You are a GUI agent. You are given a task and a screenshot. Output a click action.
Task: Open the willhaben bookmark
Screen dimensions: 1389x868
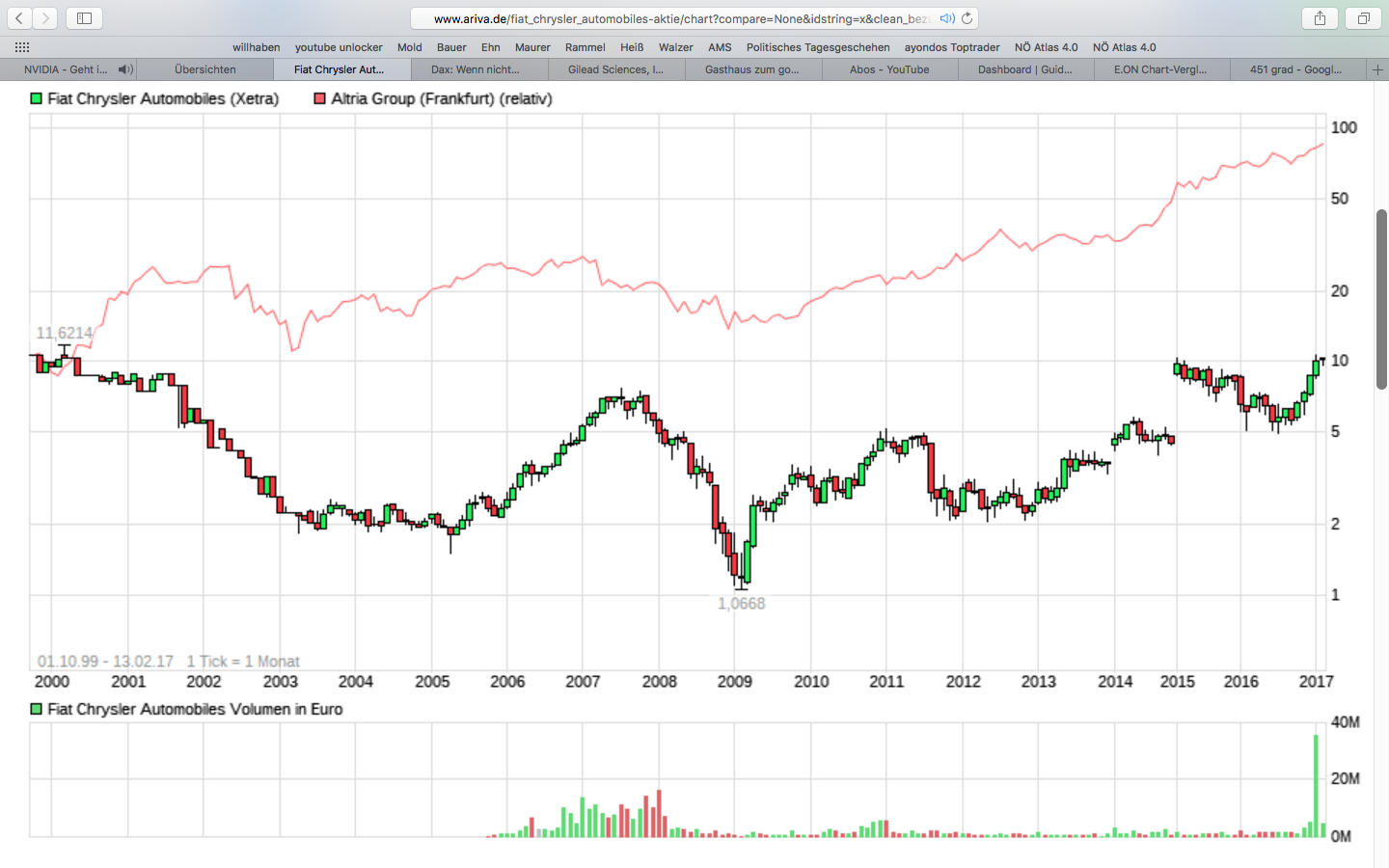[x=257, y=47]
